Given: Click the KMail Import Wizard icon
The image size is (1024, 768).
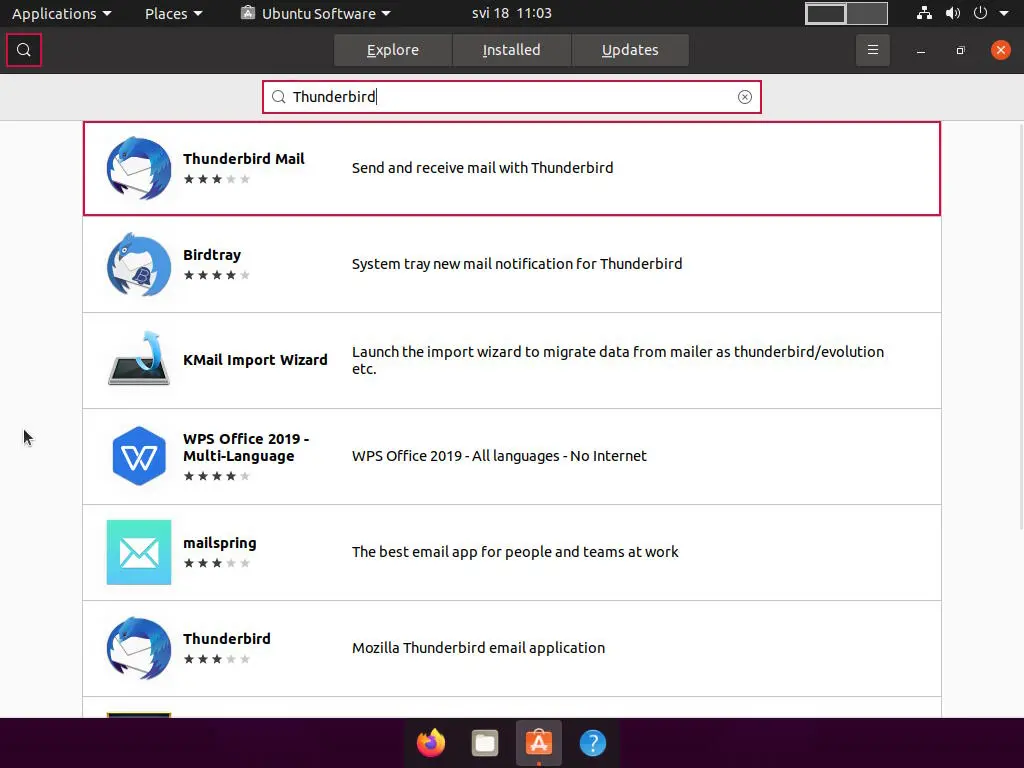Looking at the screenshot, I should (x=139, y=360).
